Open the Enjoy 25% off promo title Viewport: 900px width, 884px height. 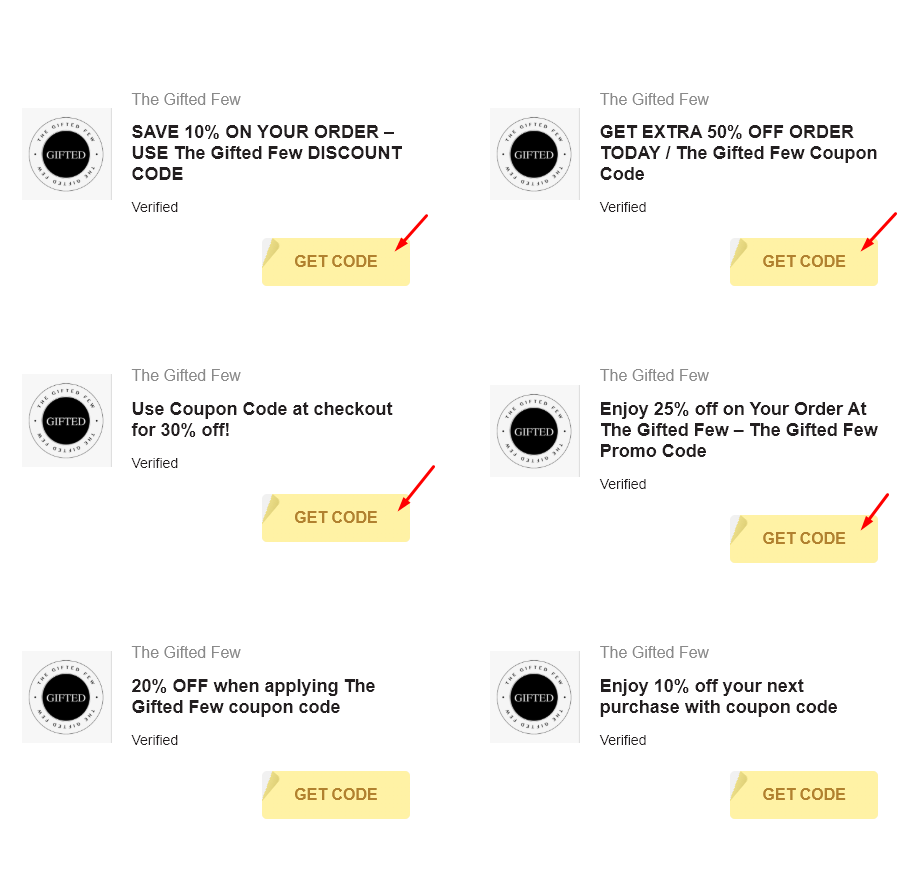(738, 429)
